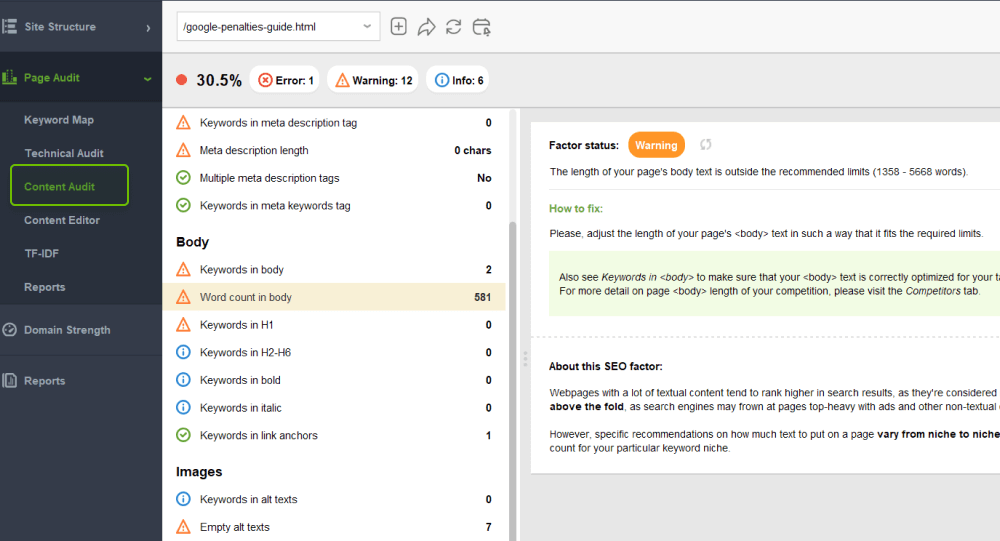Expand Site Structure with its chevron
1000x541 pixels.
(x=148, y=27)
